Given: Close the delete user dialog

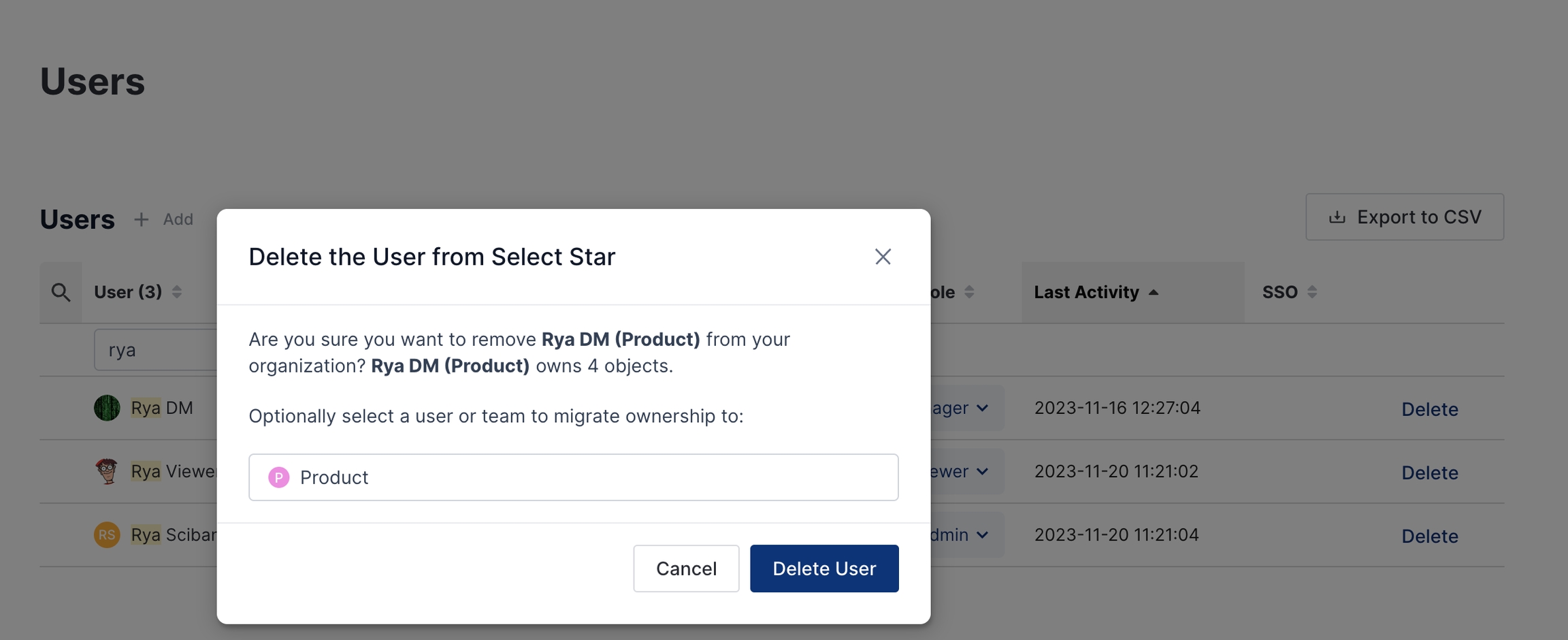Looking at the screenshot, I should (883, 257).
